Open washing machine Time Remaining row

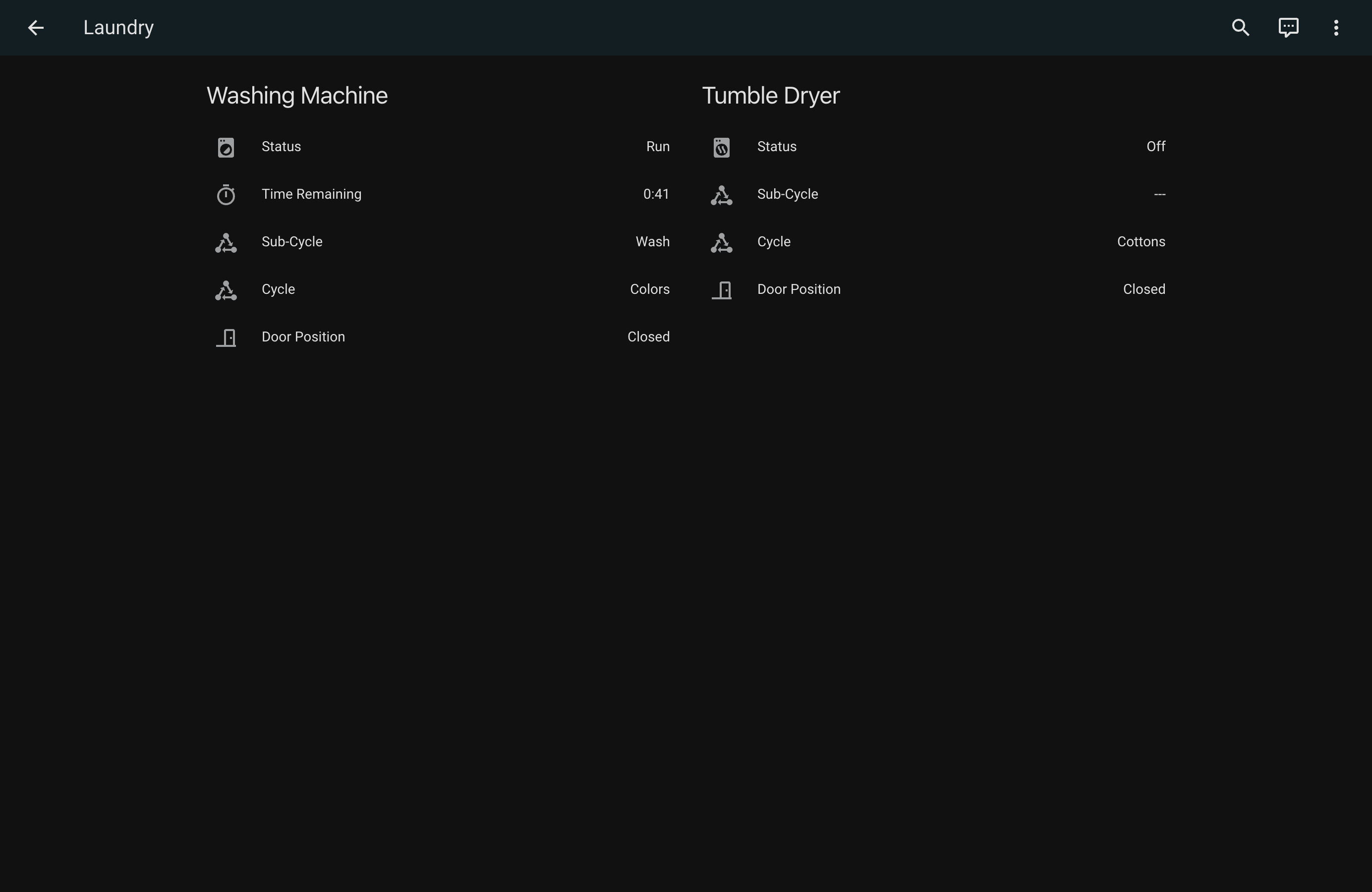311,194
